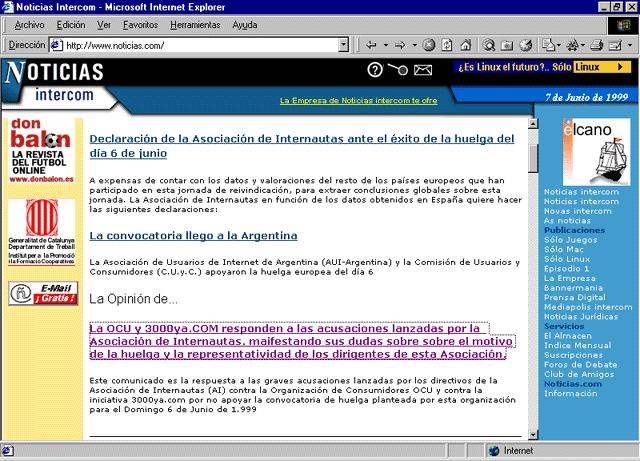Open the Ver menu

click(104, 25)
